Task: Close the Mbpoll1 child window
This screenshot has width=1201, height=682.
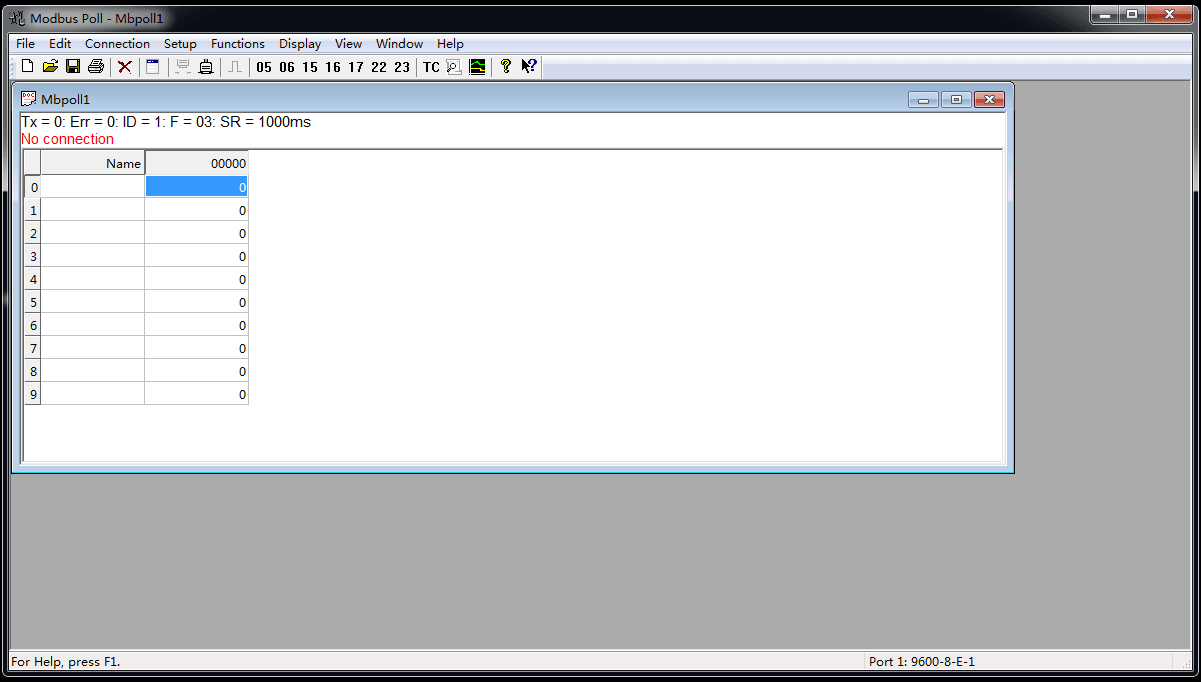Action: point(989,99)
